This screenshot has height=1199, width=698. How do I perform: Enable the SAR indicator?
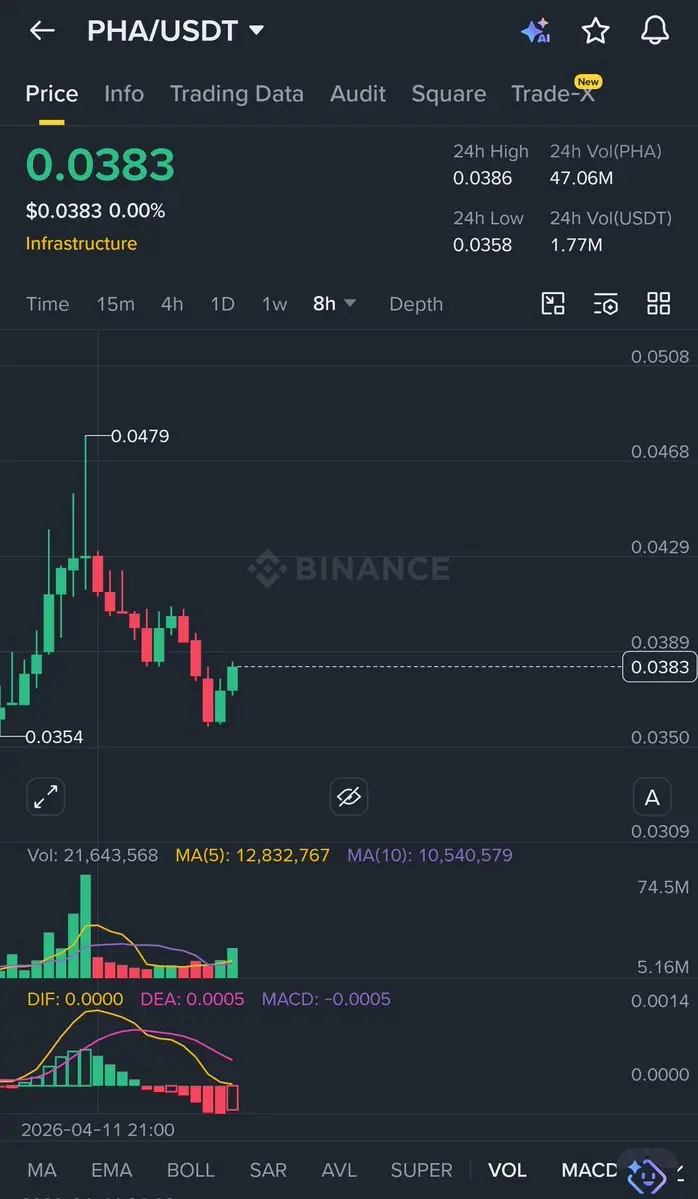[268, 1171]
